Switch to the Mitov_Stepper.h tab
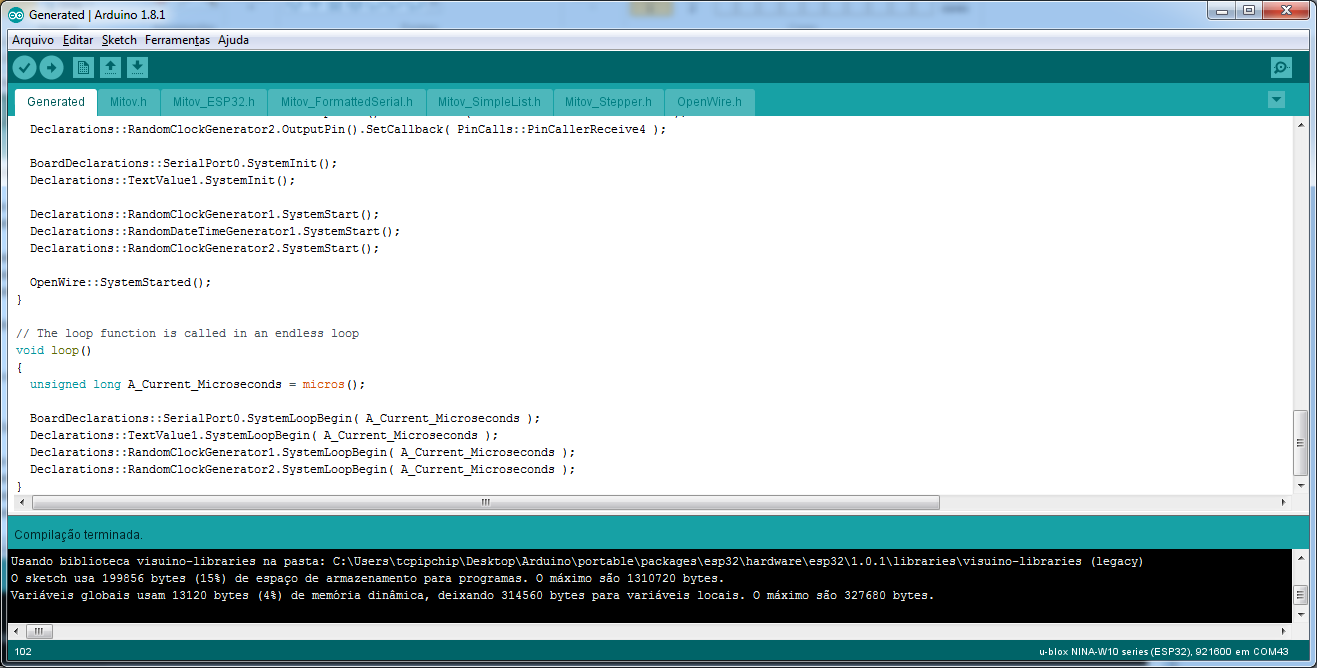The height and width of the screenshot is (668, 1317). pyautogui.click(x=607, y=101)
